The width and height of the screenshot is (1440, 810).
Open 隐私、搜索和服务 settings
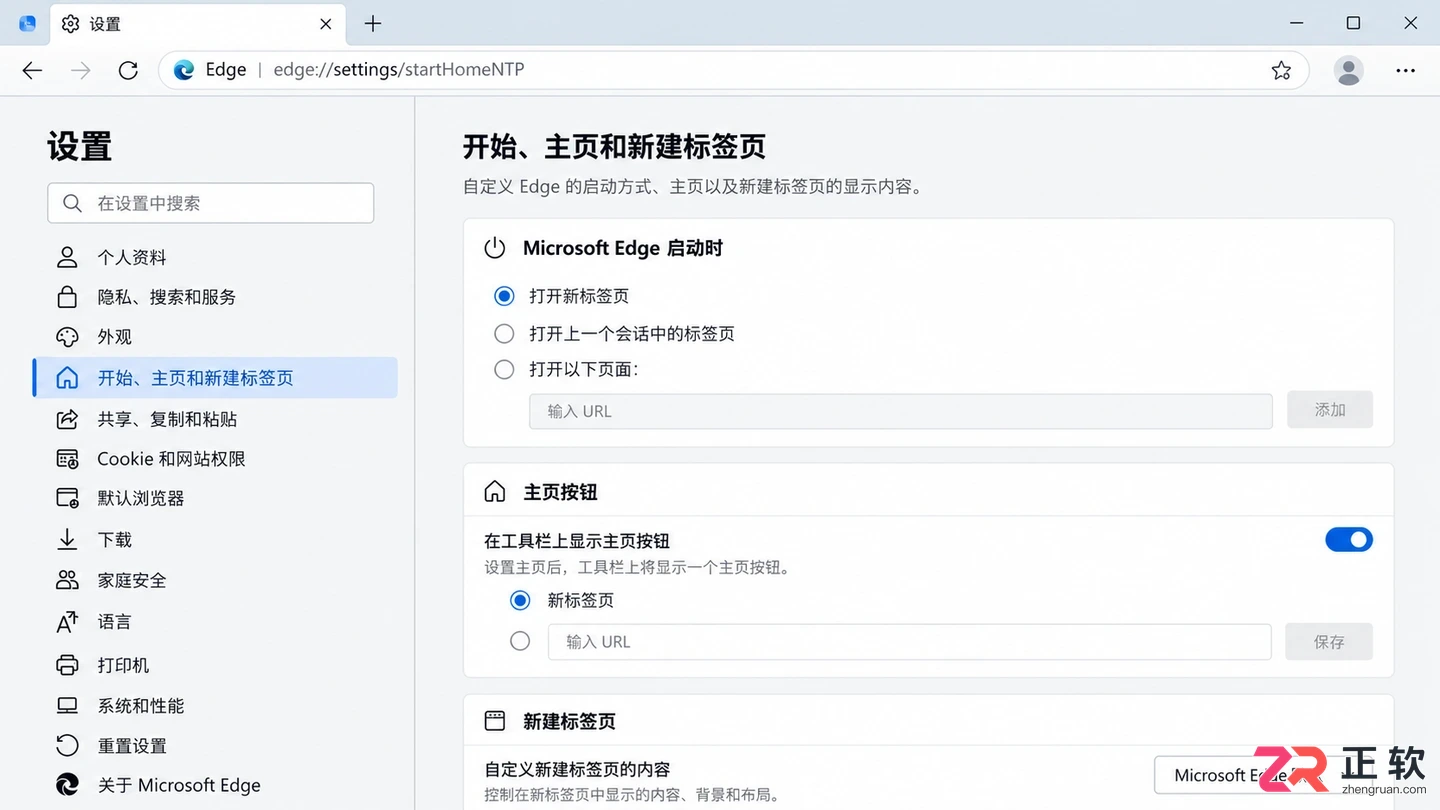pos(215,297)
